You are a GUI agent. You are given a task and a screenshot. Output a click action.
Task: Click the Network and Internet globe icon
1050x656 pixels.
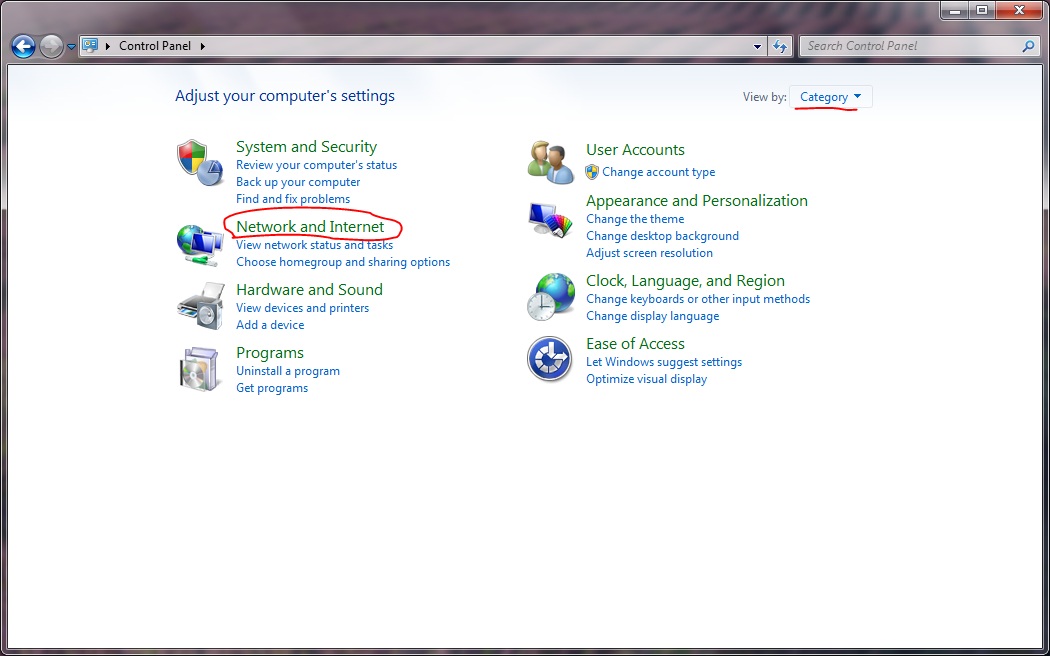(200, 245)
